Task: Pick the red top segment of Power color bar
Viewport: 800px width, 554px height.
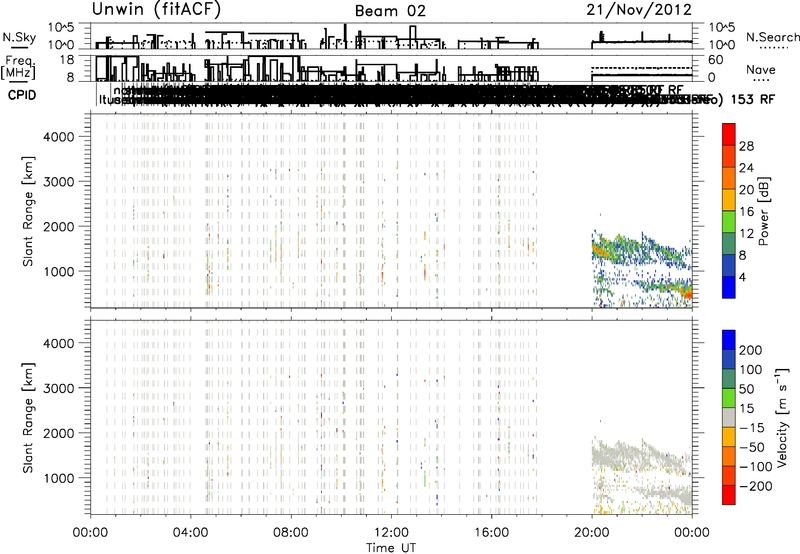Action: click(729, 135)
